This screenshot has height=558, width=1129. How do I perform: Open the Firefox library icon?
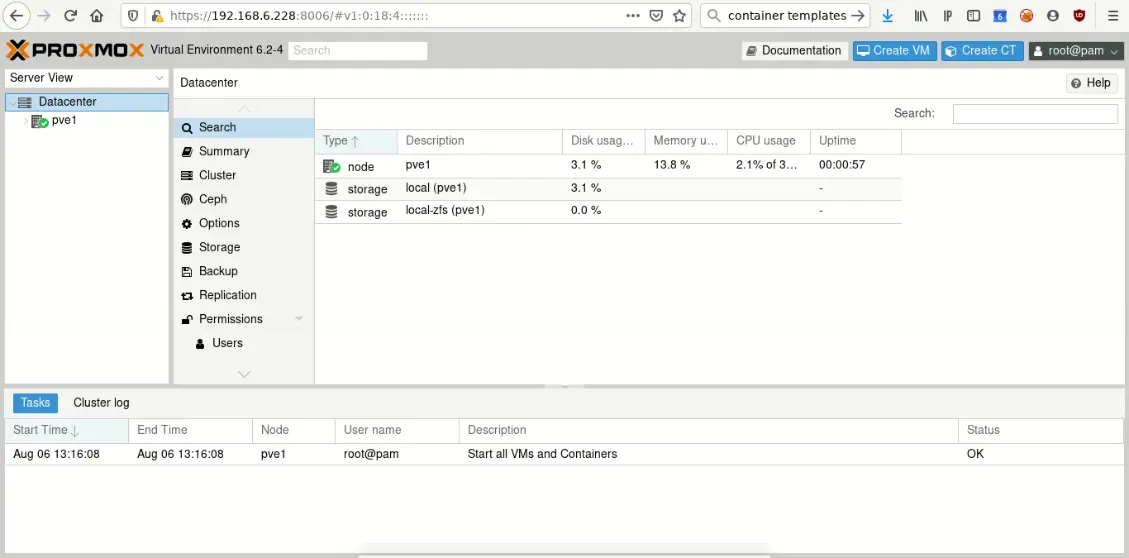point(921,16)
